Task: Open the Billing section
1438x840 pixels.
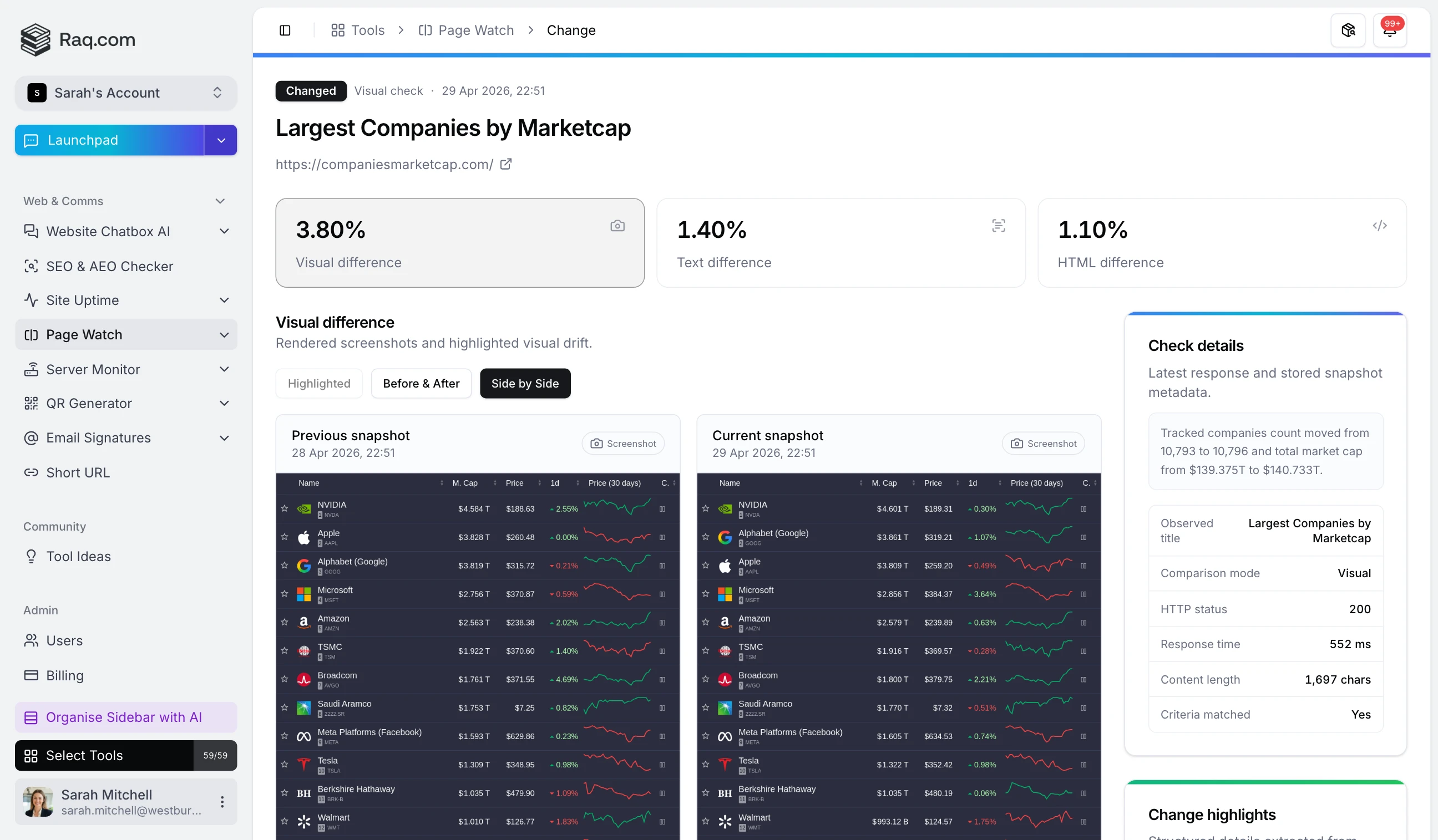Action: coord(65,676)
